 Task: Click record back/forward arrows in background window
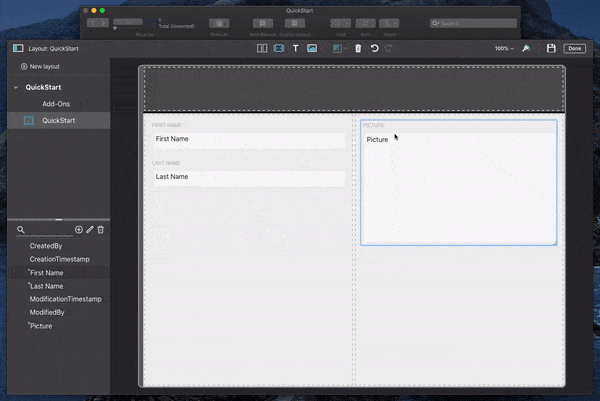point(98,23)
